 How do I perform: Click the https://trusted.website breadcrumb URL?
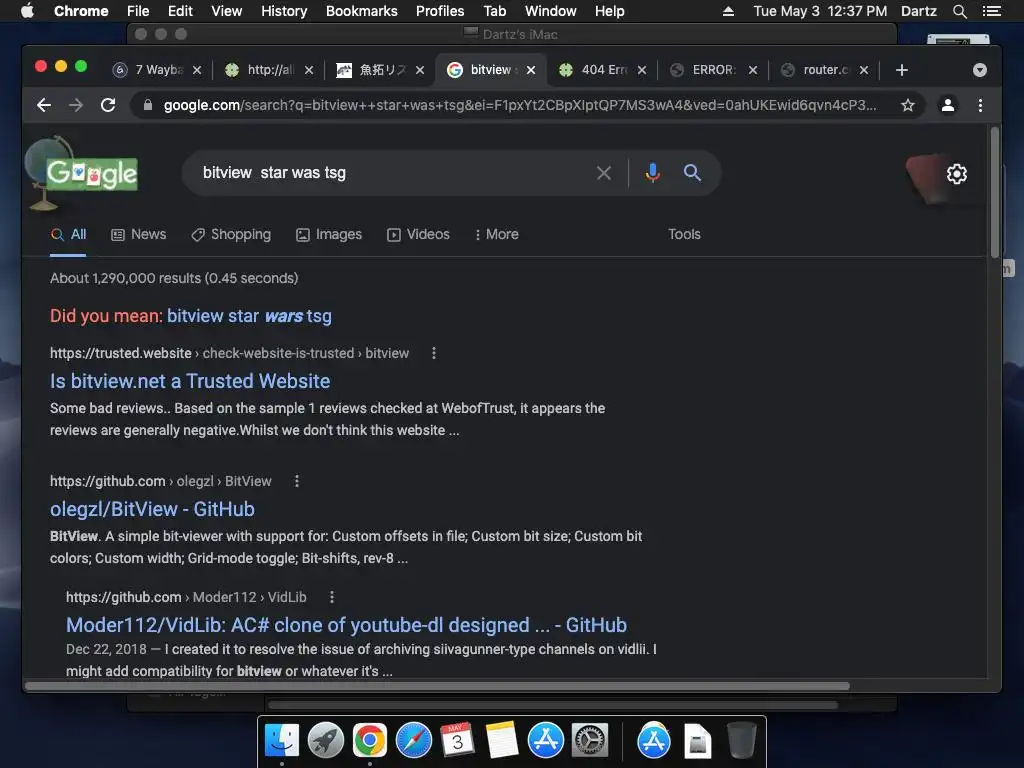pyautogui.click(x=120, y=353)
